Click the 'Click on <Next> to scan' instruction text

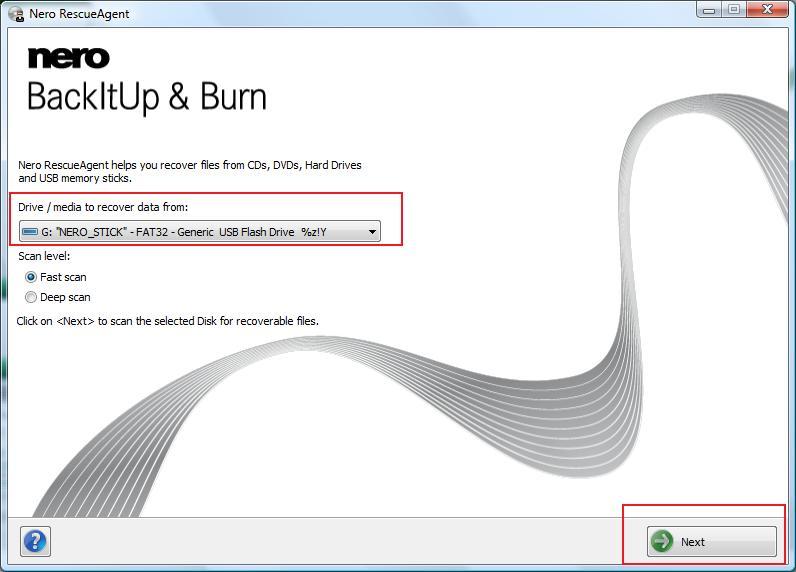(x=168, y=321)
